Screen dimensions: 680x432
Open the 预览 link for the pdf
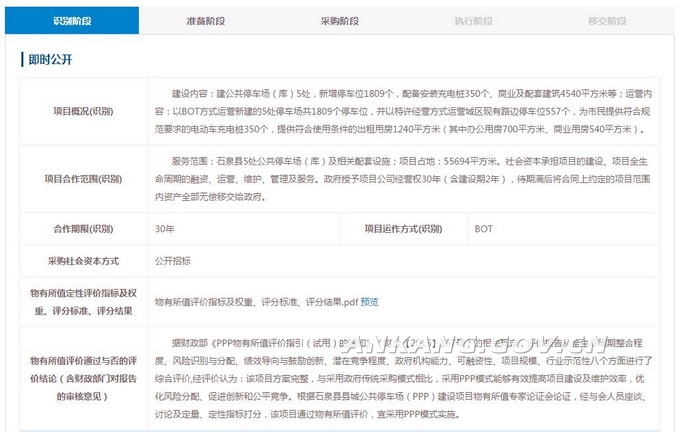(x=369, y=302)
